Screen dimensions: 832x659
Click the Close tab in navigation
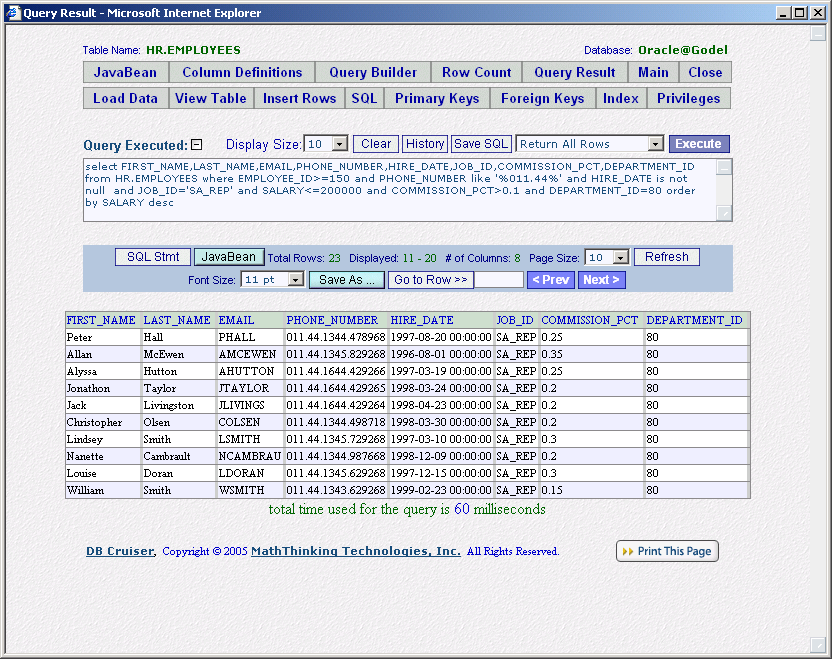click(x=705, y=72)
